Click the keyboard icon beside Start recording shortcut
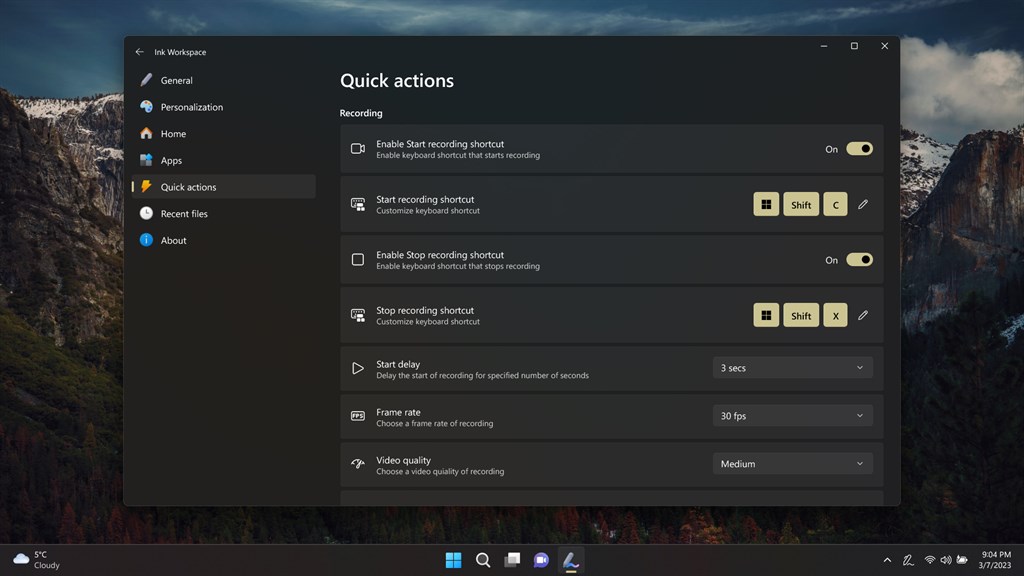Image resolution: width=1024 pixels, height=576 pixels. pos(358,204)
